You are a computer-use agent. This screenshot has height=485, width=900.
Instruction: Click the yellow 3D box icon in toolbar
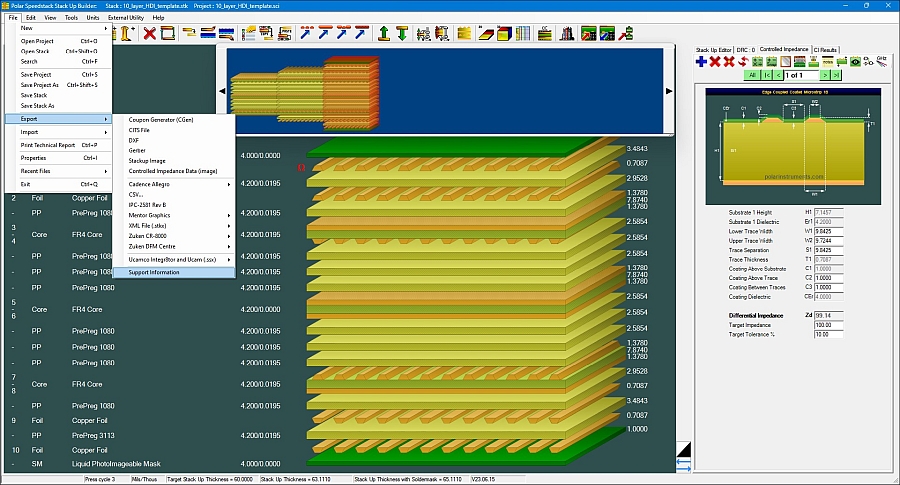pos(504,33)
